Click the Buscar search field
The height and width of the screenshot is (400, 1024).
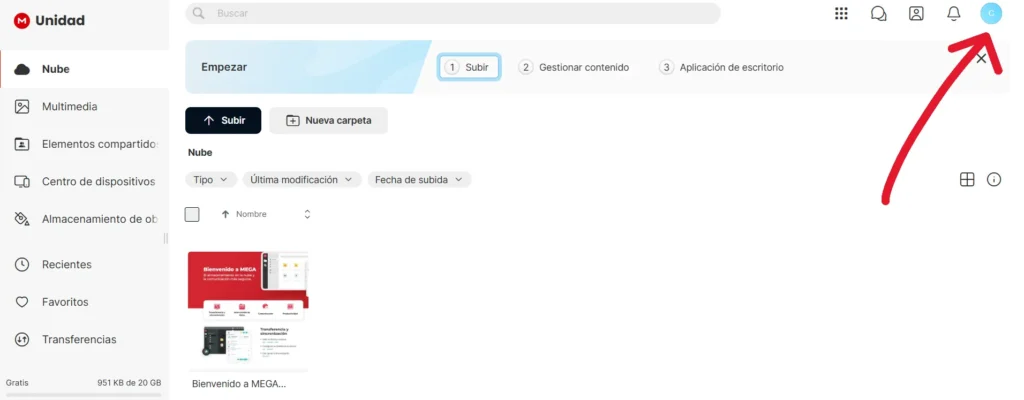[453, 13]
